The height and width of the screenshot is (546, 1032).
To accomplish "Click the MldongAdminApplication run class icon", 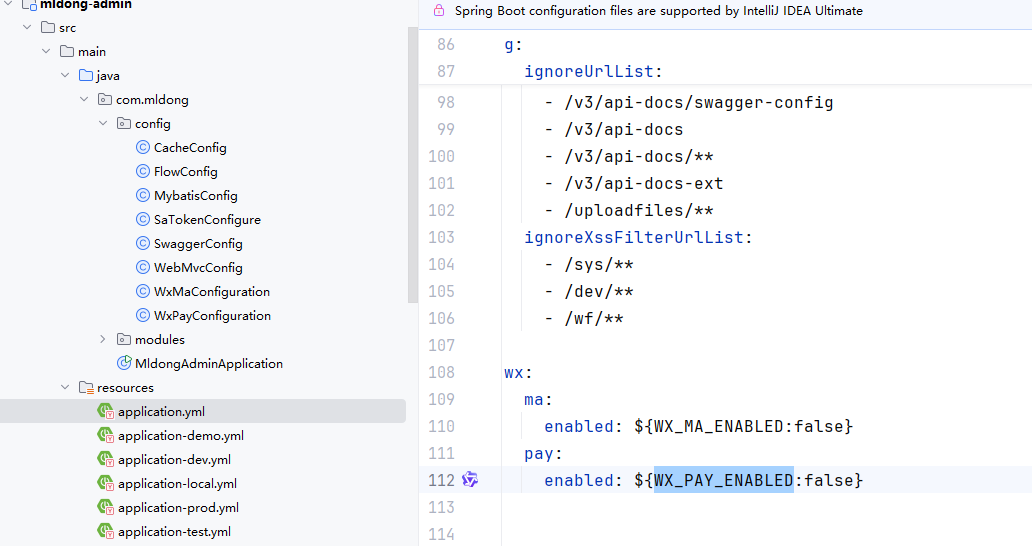I will click(124, 364).
